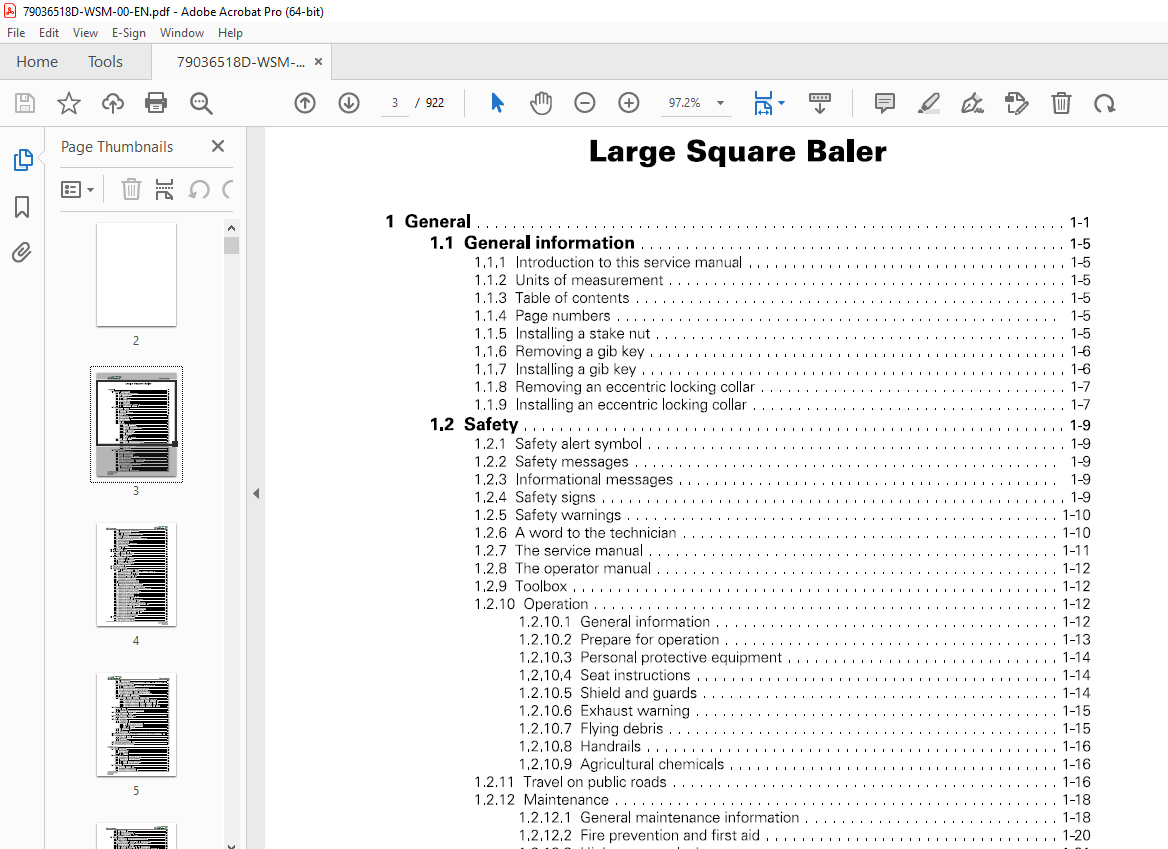
Task: Switch to the Tools tab
Action: [105, 62]
